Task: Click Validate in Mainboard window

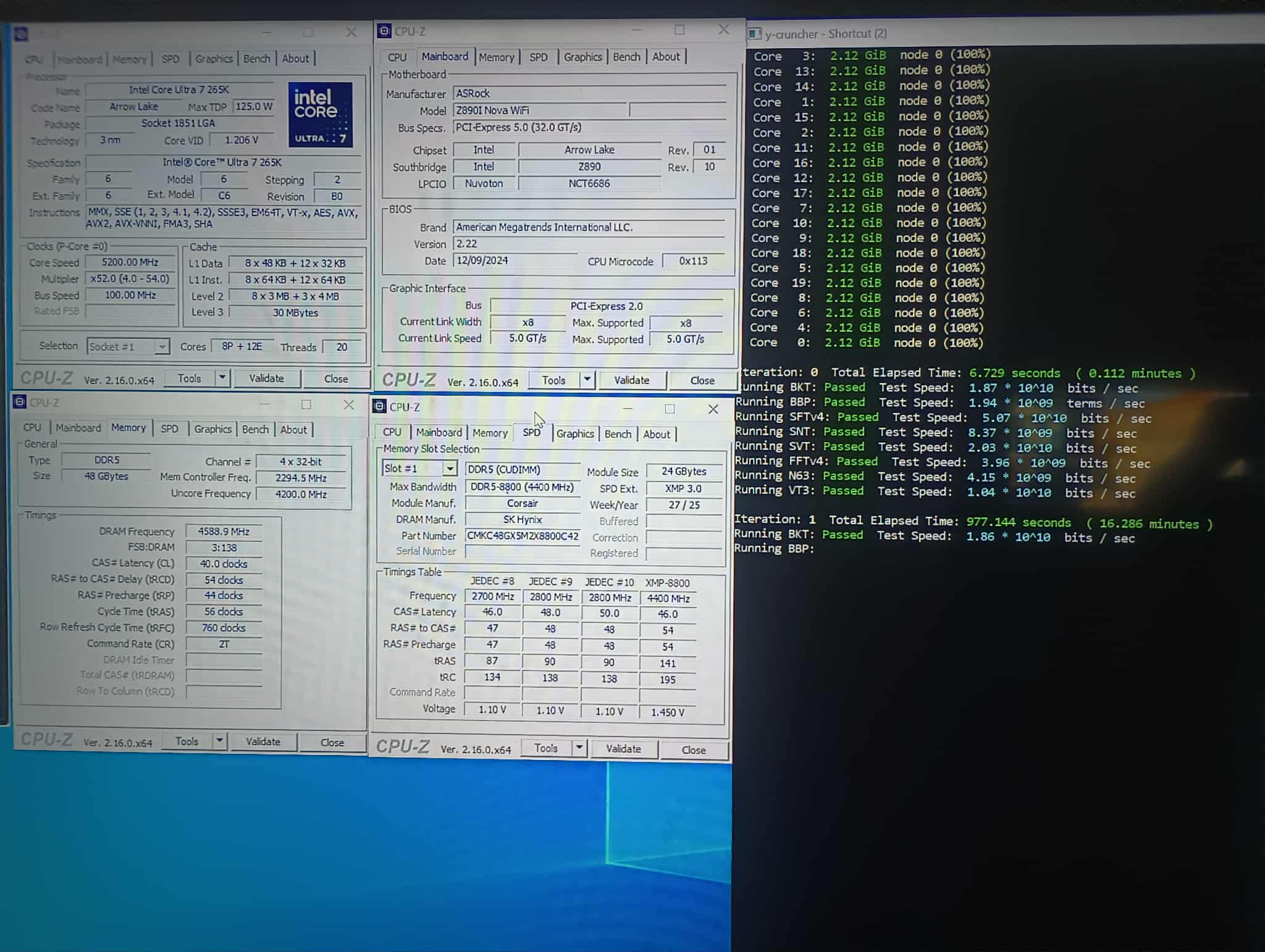Action: point(632,380)
